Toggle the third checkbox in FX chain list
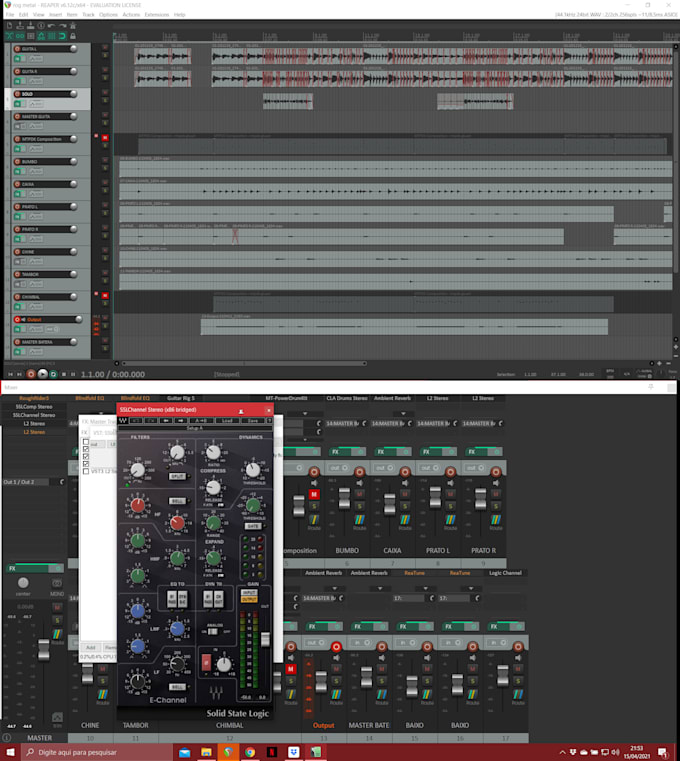Screen dimensions: 680x761 [x=86, y=457]
